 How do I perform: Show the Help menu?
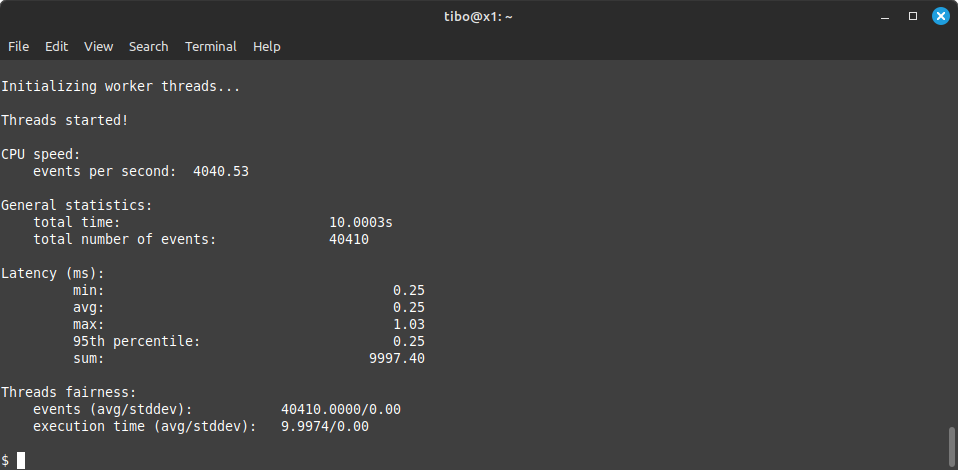click(x=267, y=46)
